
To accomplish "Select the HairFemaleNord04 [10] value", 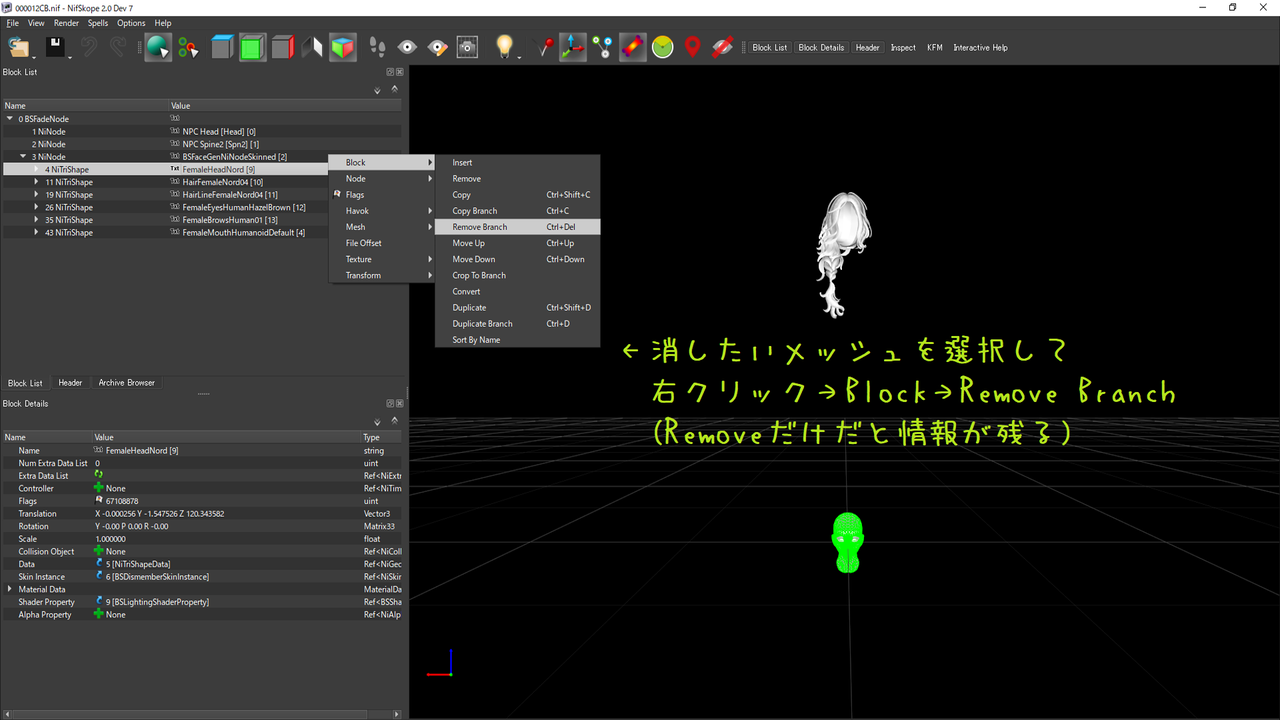I will [x=223, y=182].
